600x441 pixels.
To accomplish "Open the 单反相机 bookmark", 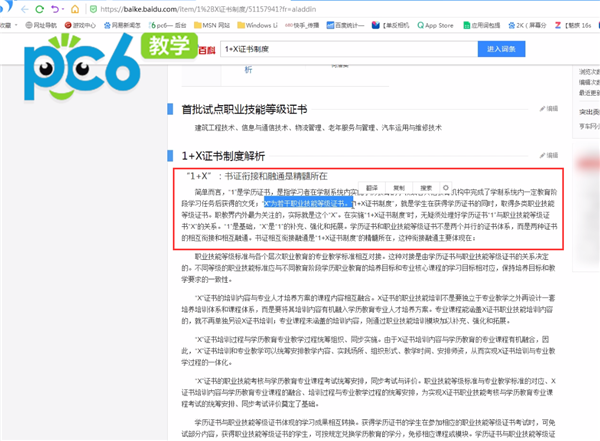I will tap(390, 25).
